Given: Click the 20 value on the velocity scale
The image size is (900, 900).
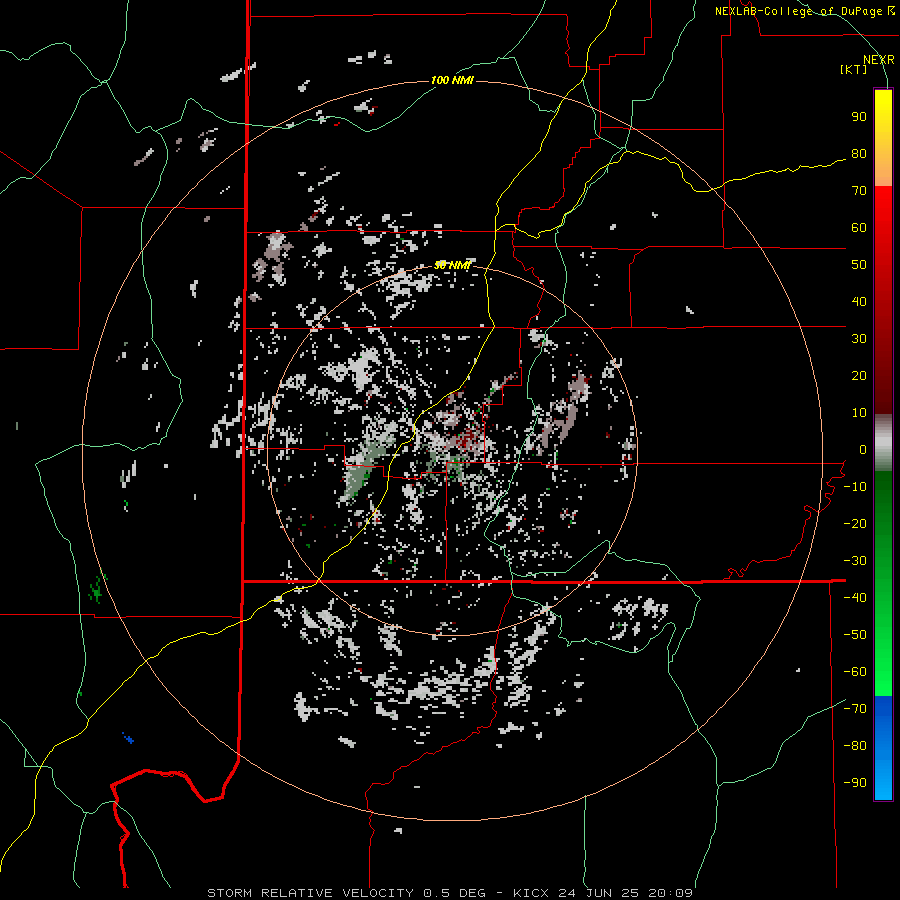Looking at the screenshot, I should (859, 375).
